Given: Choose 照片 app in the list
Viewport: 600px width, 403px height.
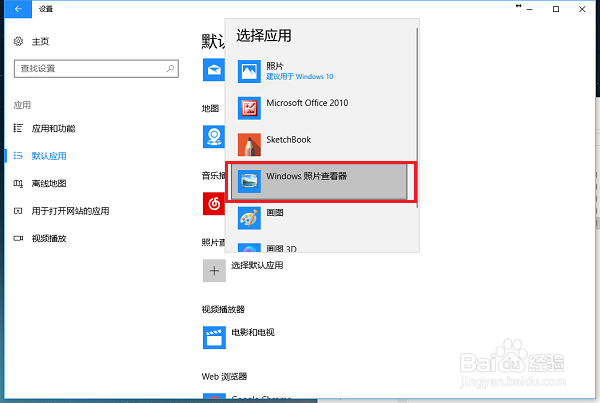Looking at the screenshot, I should click(x=321, y=71).
